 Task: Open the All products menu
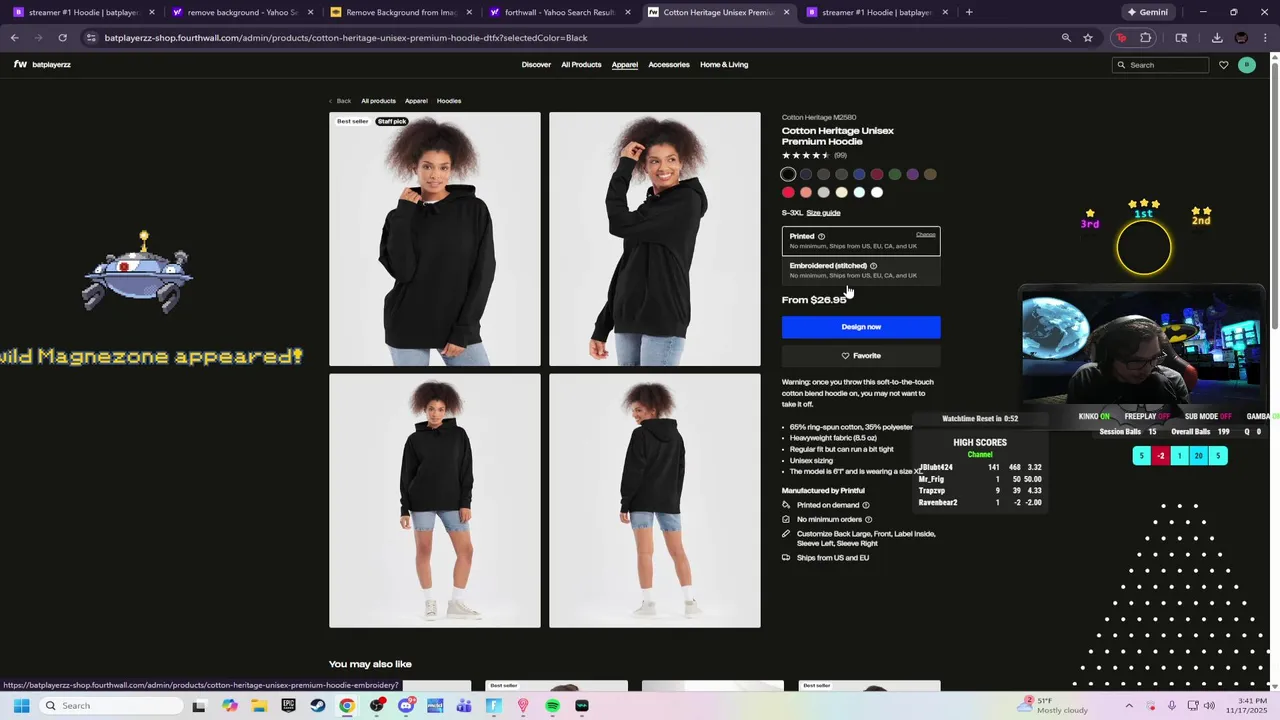[581, 65]
